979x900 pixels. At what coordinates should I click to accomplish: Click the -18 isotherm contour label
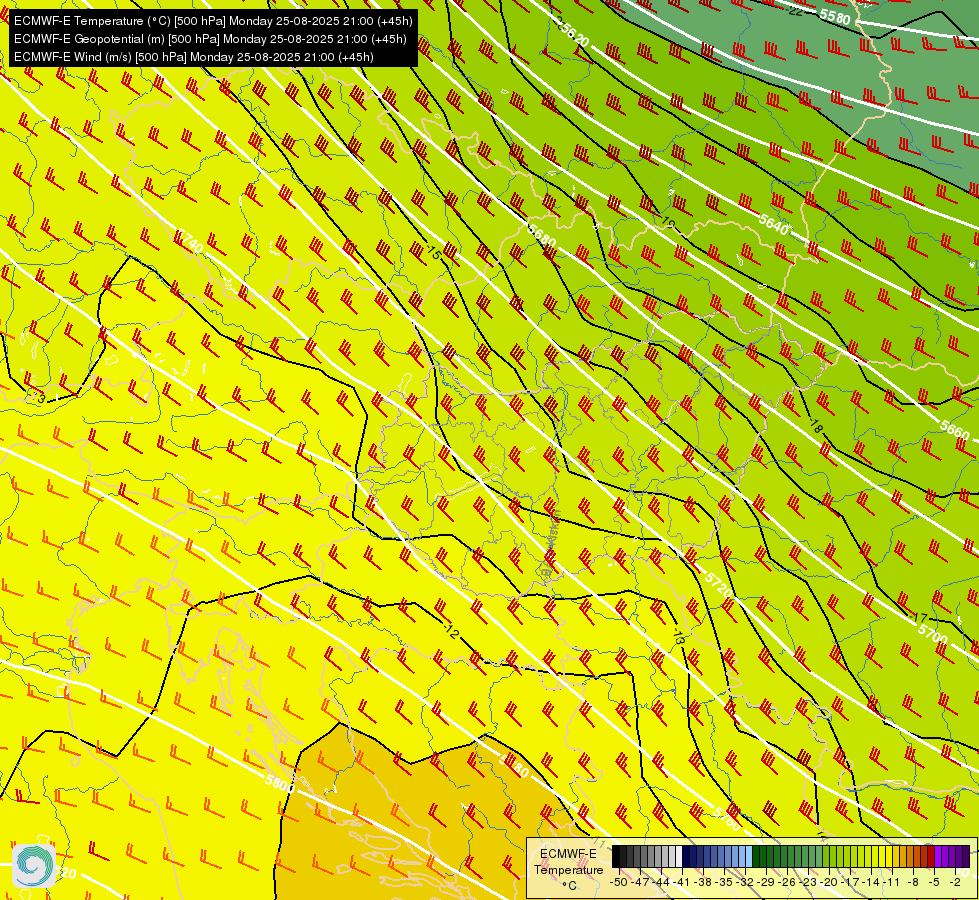pyautogui.click(x=815, y=426)
